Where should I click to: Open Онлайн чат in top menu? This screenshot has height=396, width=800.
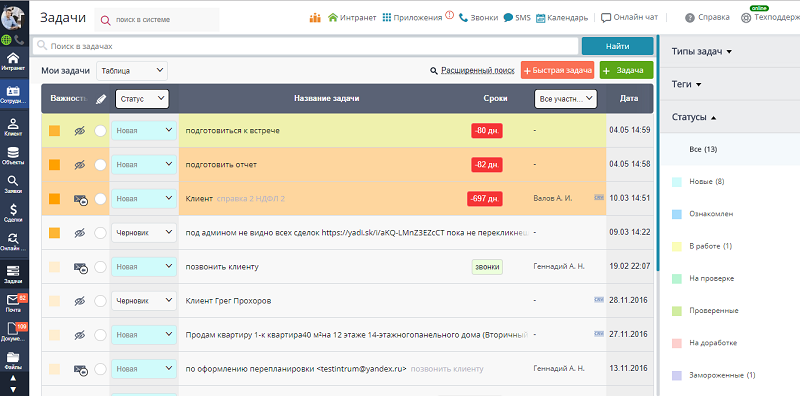(x=630, y=18)
